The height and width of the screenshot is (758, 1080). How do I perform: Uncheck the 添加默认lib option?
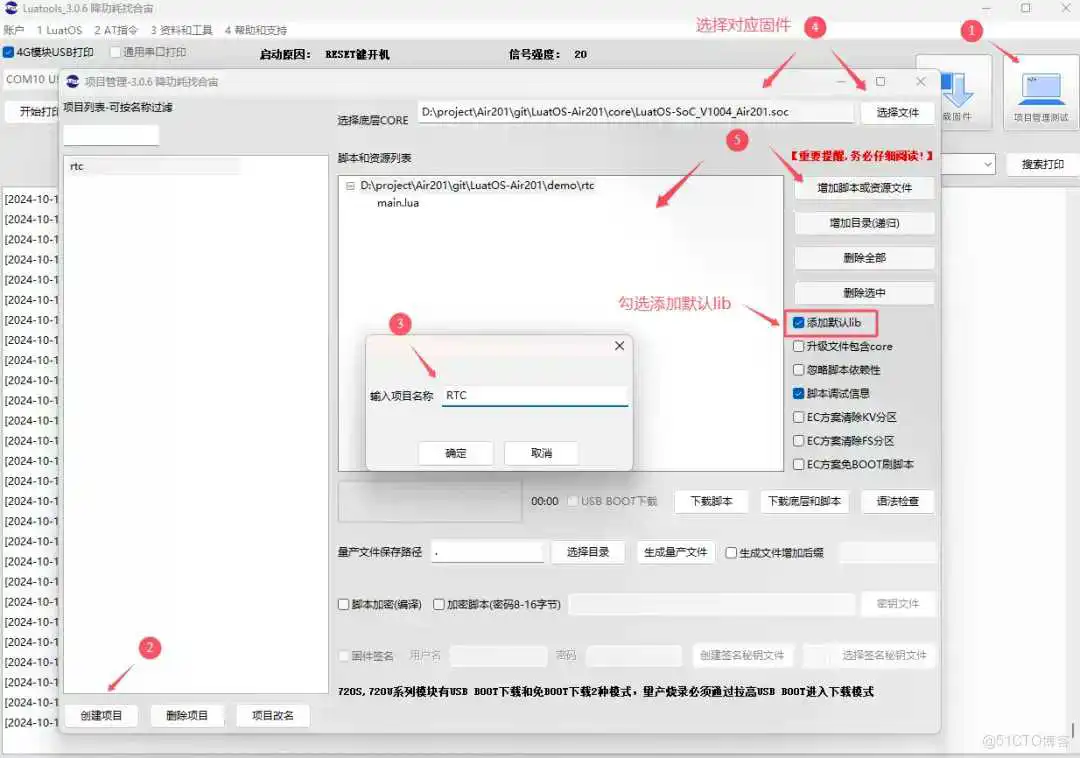coord(797,322)
